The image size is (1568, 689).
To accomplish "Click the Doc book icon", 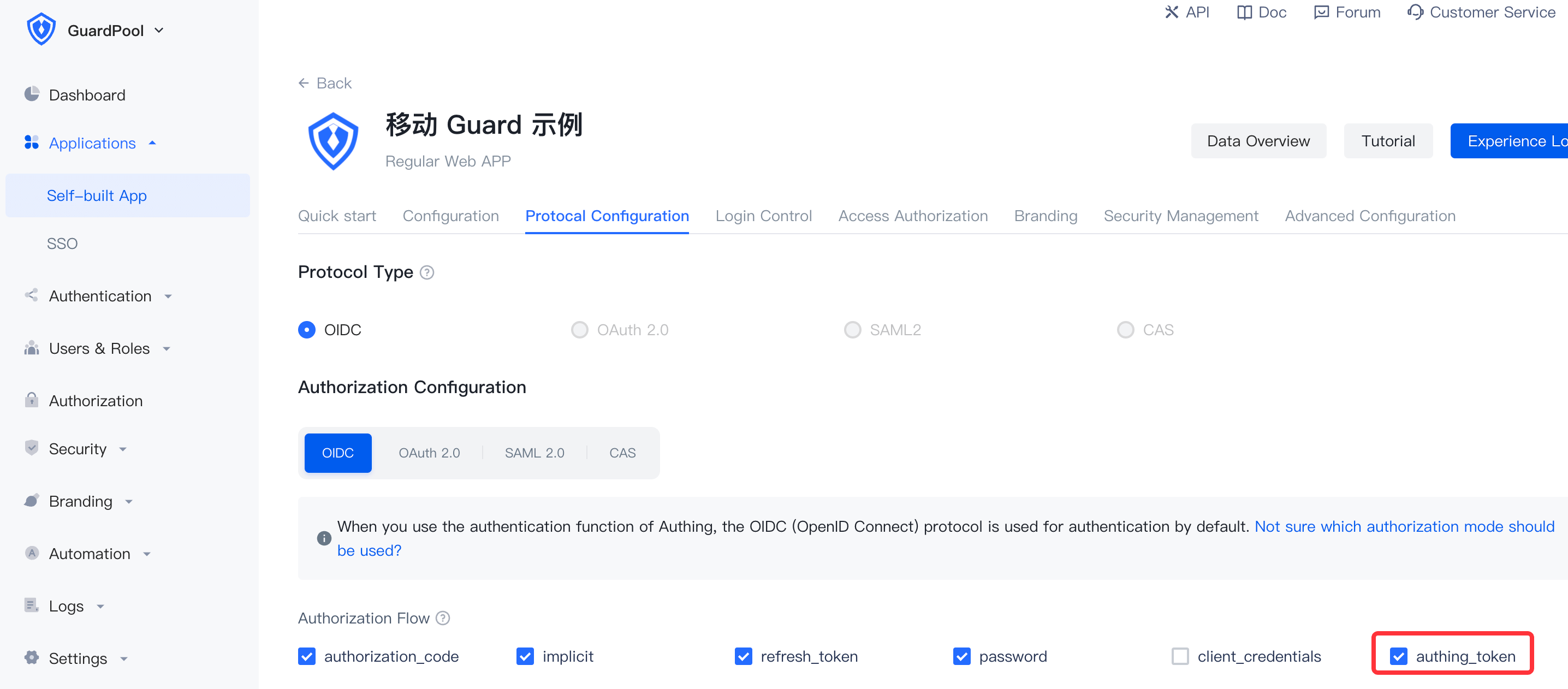I will 1244,12.
